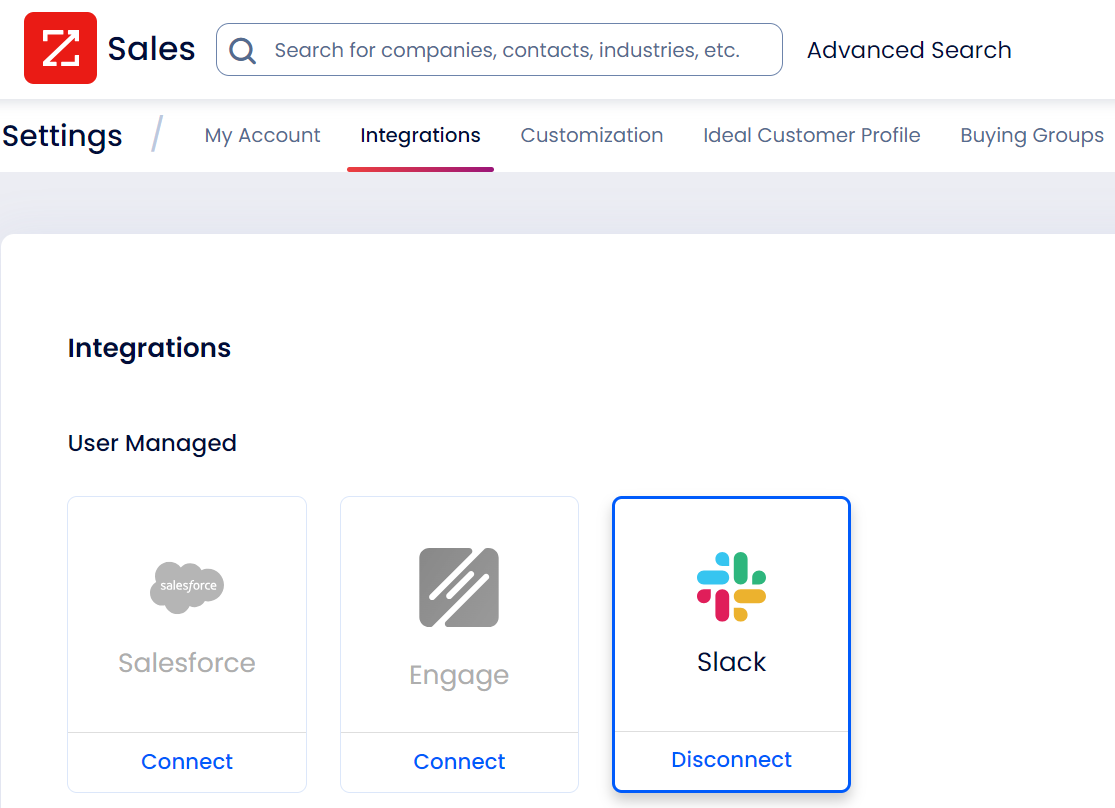
Task: Select the Engage integration card
Action: coord(459,620)
